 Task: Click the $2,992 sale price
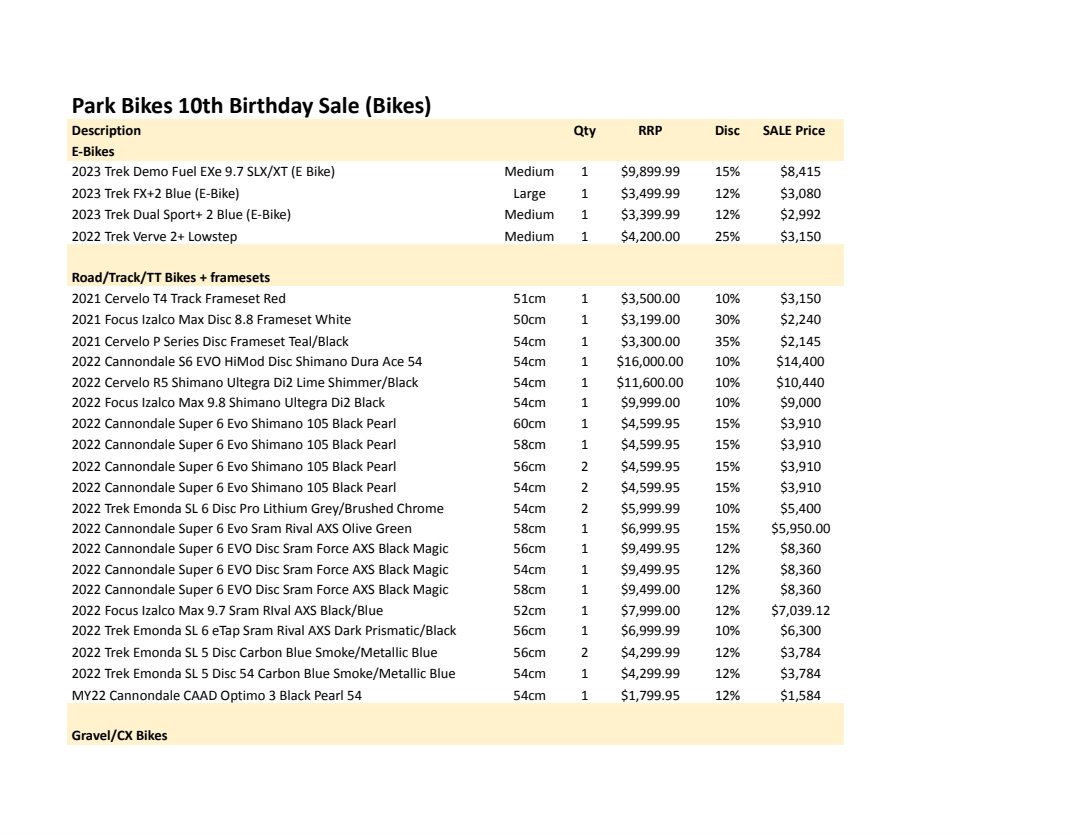click(800, 214)
